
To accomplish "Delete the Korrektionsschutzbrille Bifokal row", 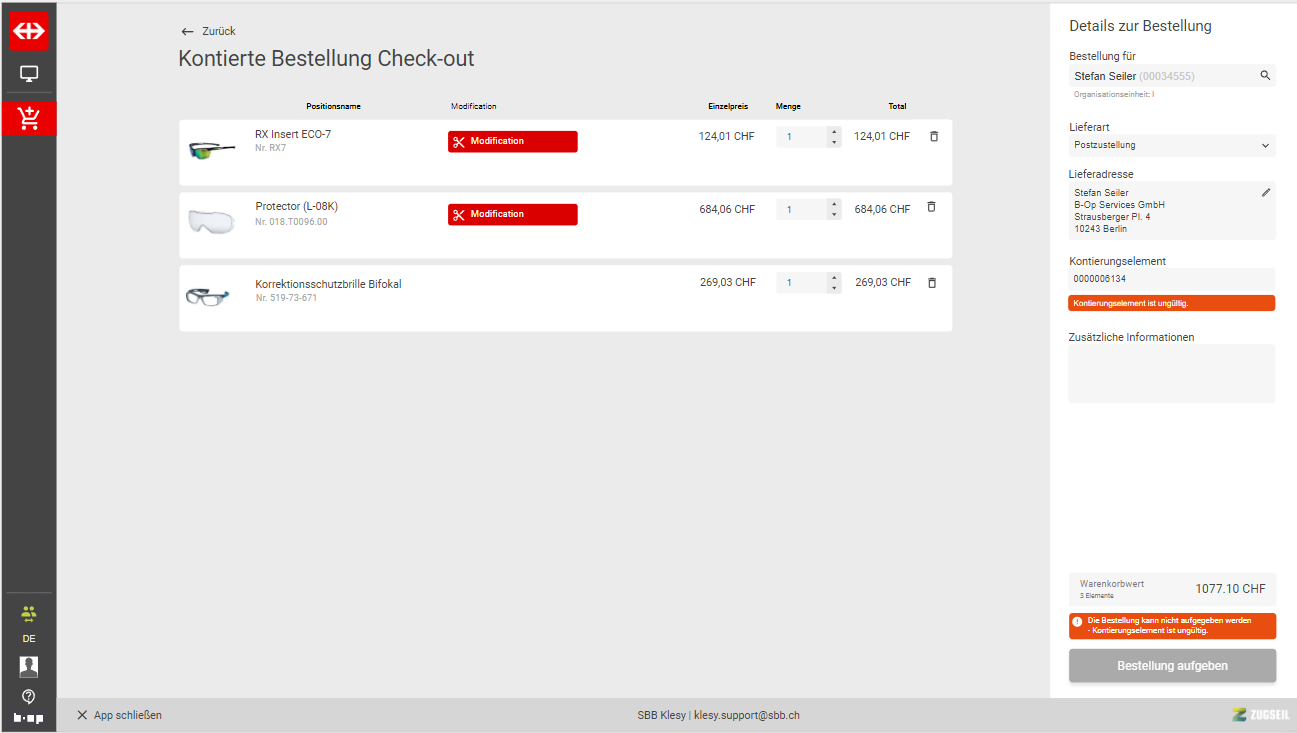I will pyautogui.click(x=932, y=283).
